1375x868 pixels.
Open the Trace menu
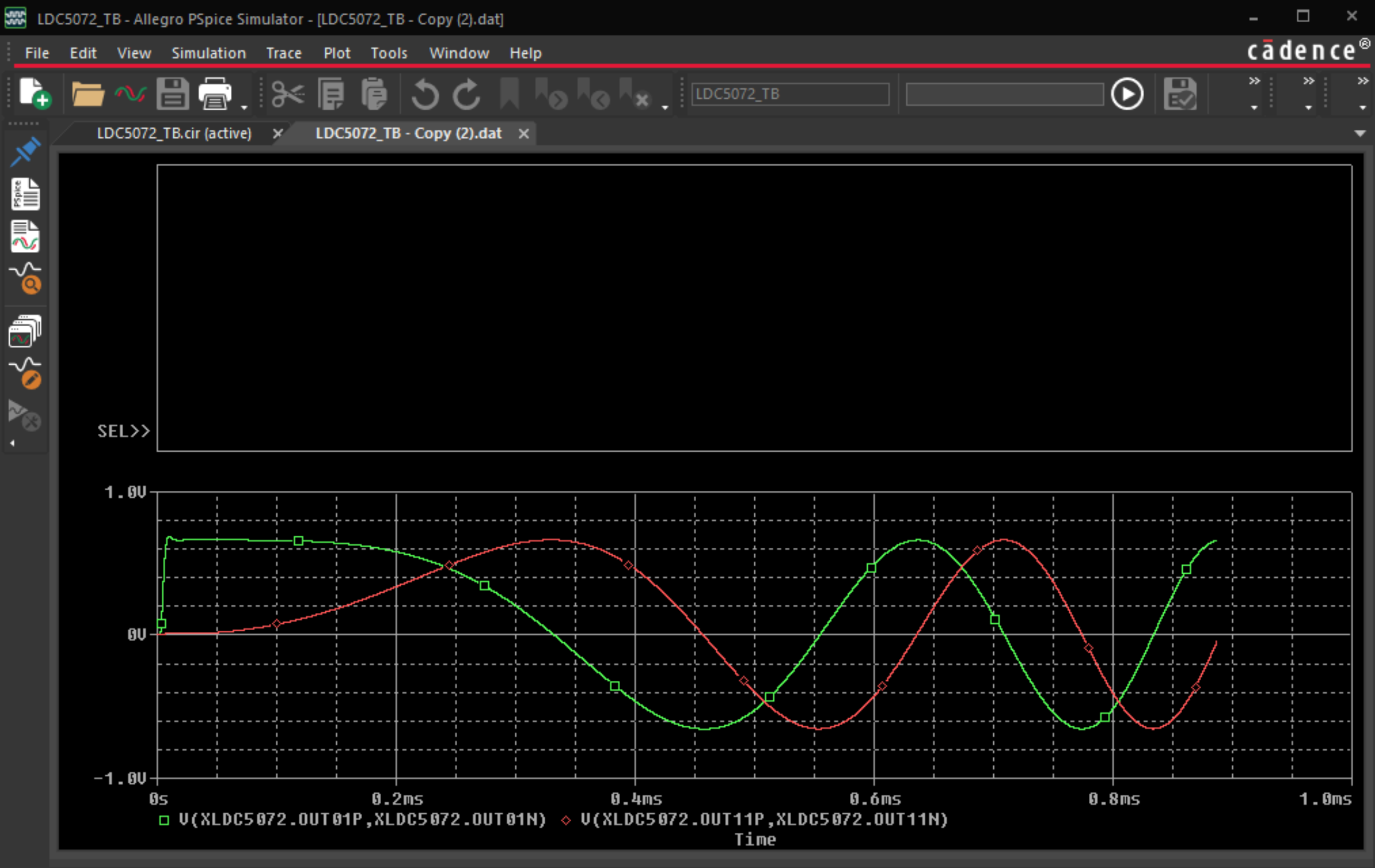click(x=283, y=53)
